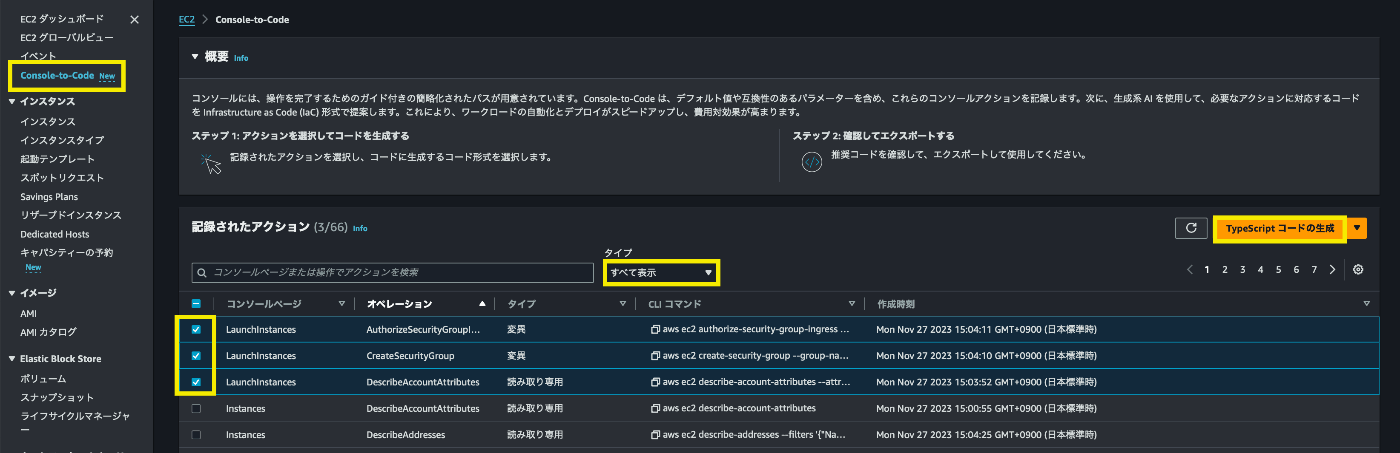Copy the describe-account-attributes --attr CLI command
The width and height of the screenshot is (1400, 453).
[654, 382]
